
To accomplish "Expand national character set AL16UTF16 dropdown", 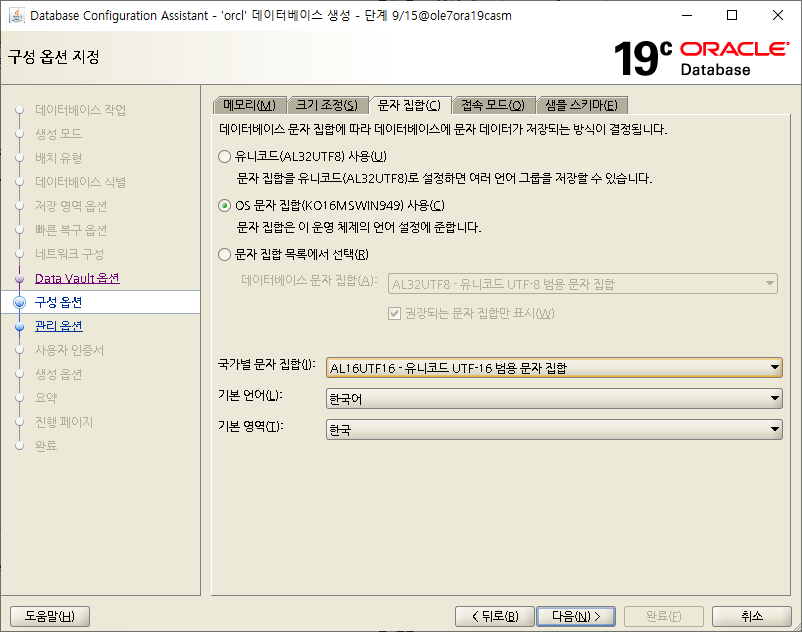I will tap(554, 368).
